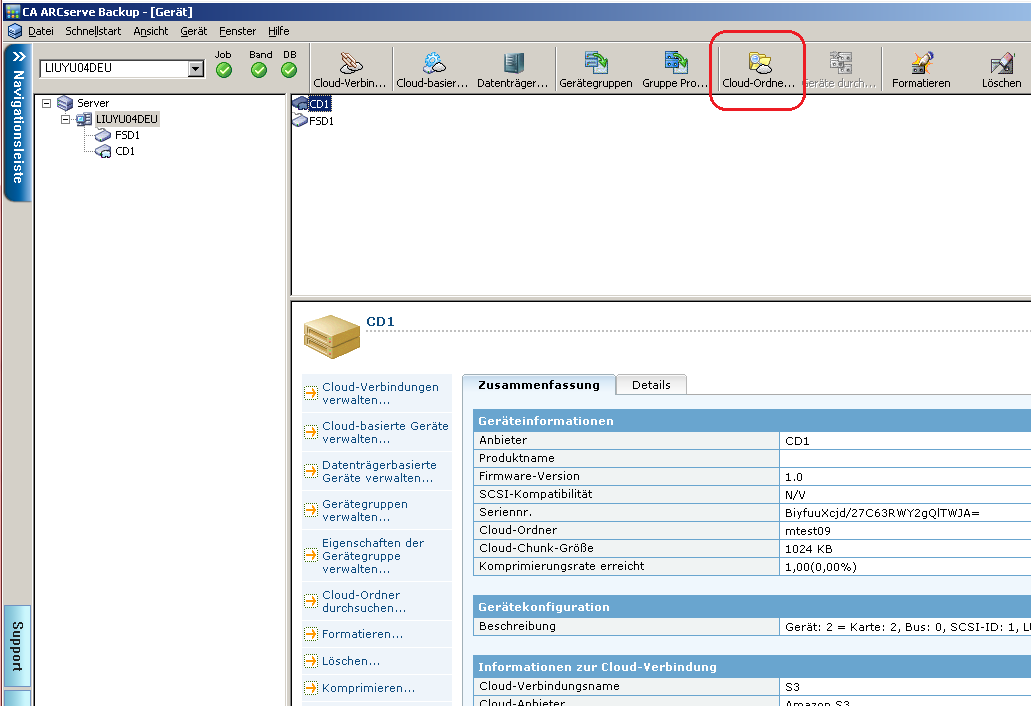Collapse the LIUYU04DEU tree node

point(65,119)
